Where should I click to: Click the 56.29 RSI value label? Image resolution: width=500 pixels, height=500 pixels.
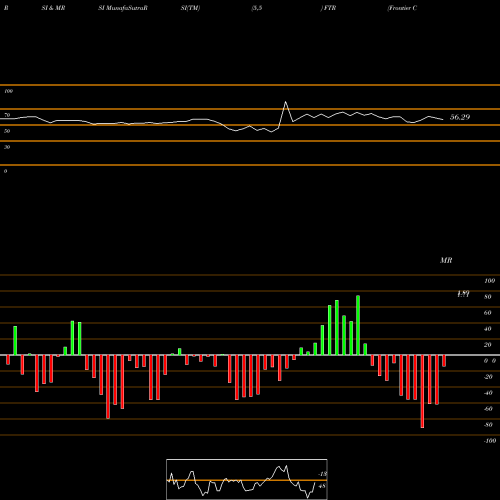(460, 117)
